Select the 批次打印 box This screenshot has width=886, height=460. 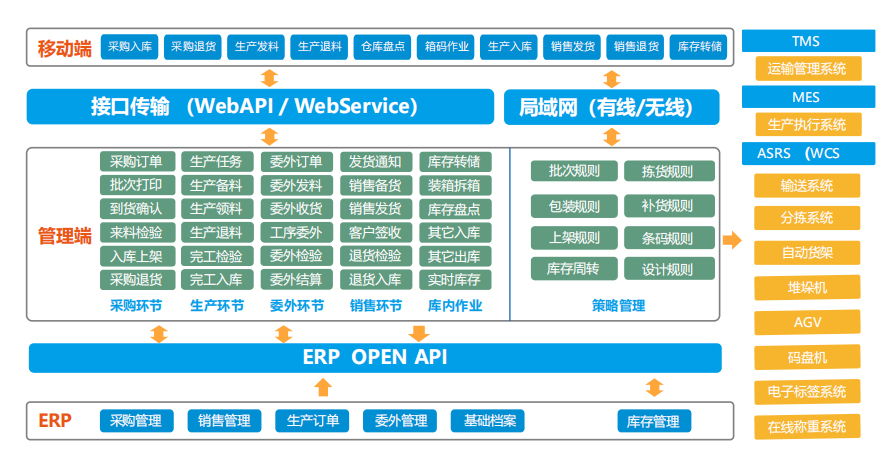[138, 185]
